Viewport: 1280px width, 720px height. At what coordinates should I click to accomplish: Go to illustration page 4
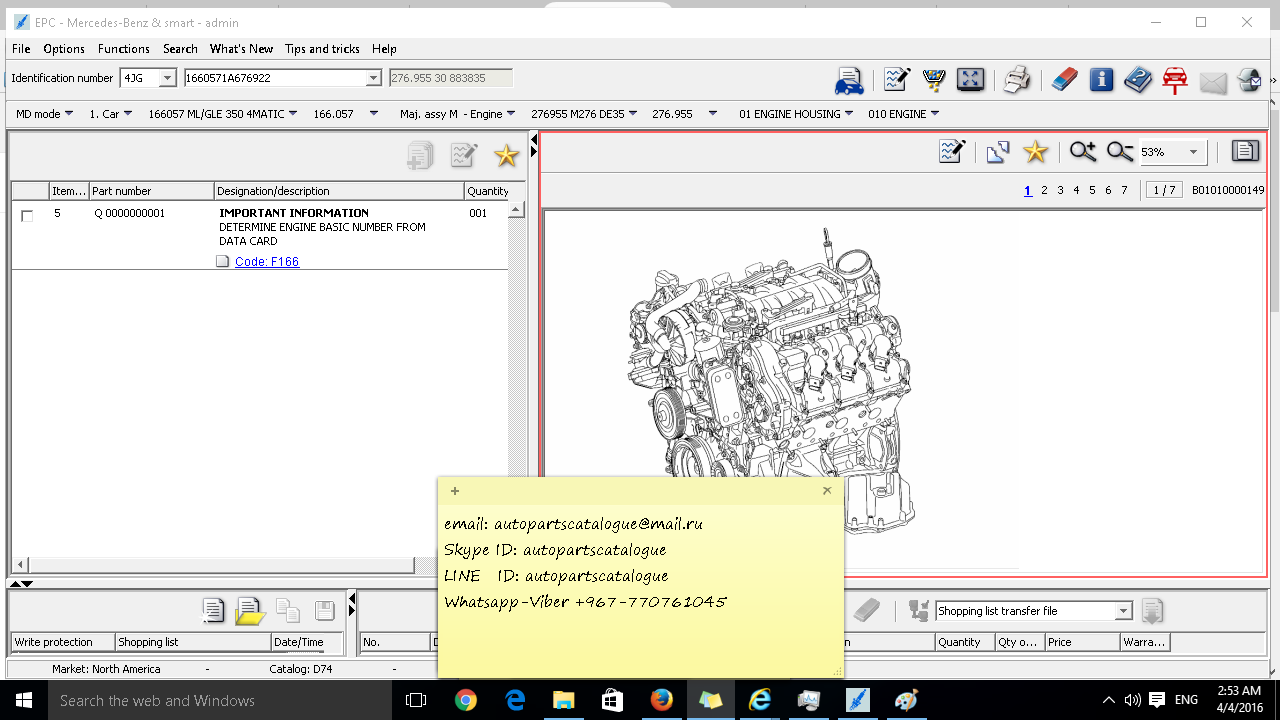click(1076, 190)
